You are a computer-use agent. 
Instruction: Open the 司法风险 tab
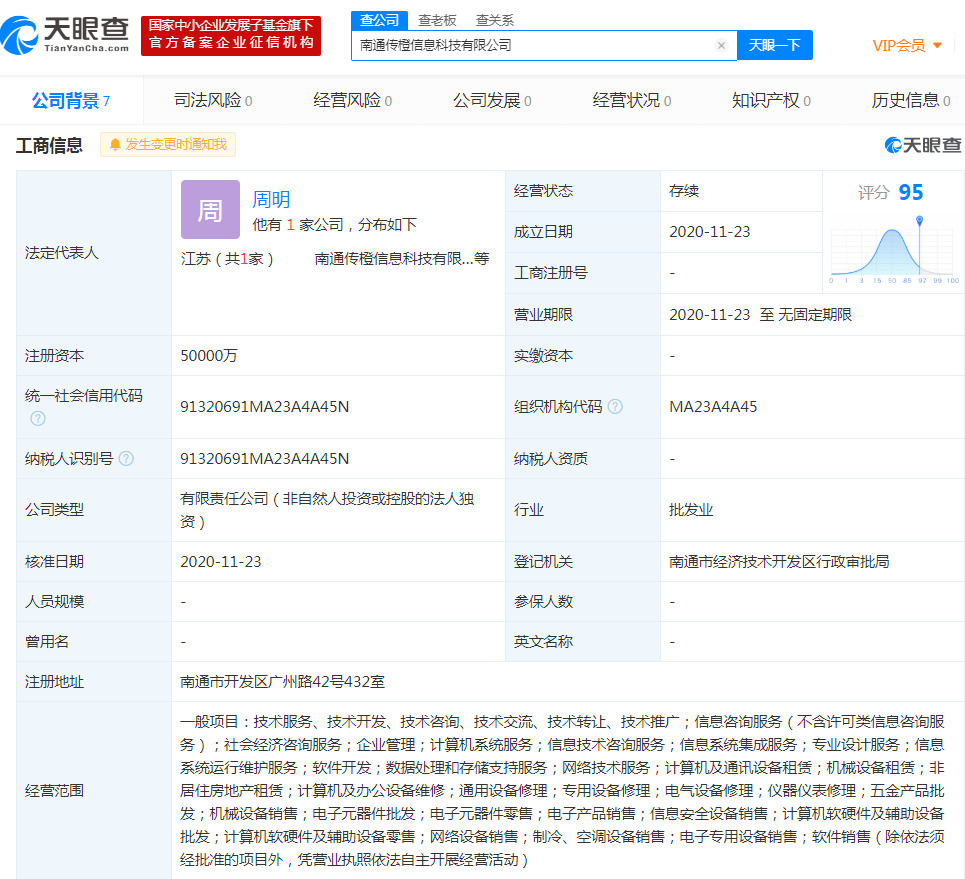(213, 100)
